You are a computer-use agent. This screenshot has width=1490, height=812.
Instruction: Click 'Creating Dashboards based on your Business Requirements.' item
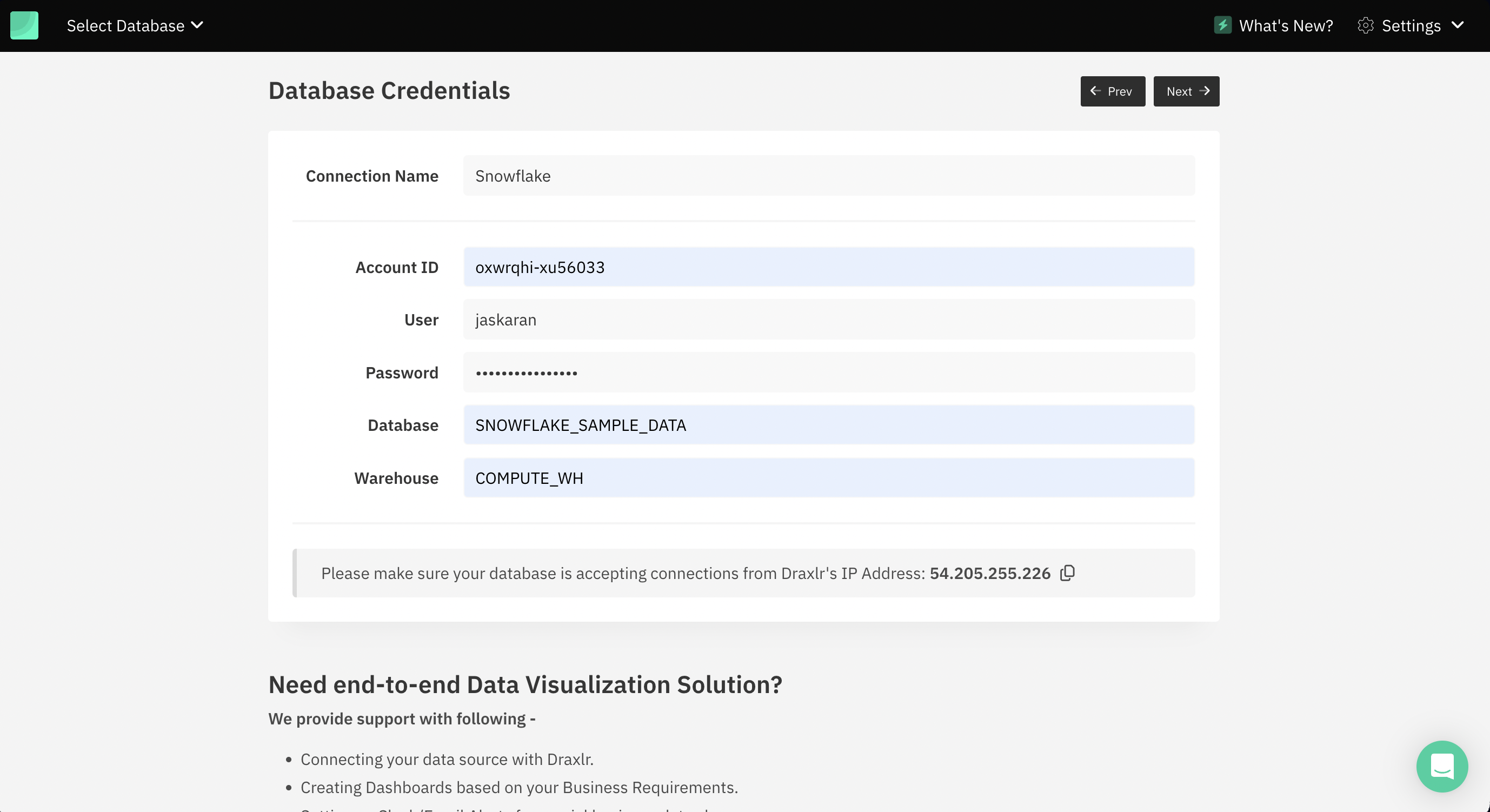pos(520,788)
